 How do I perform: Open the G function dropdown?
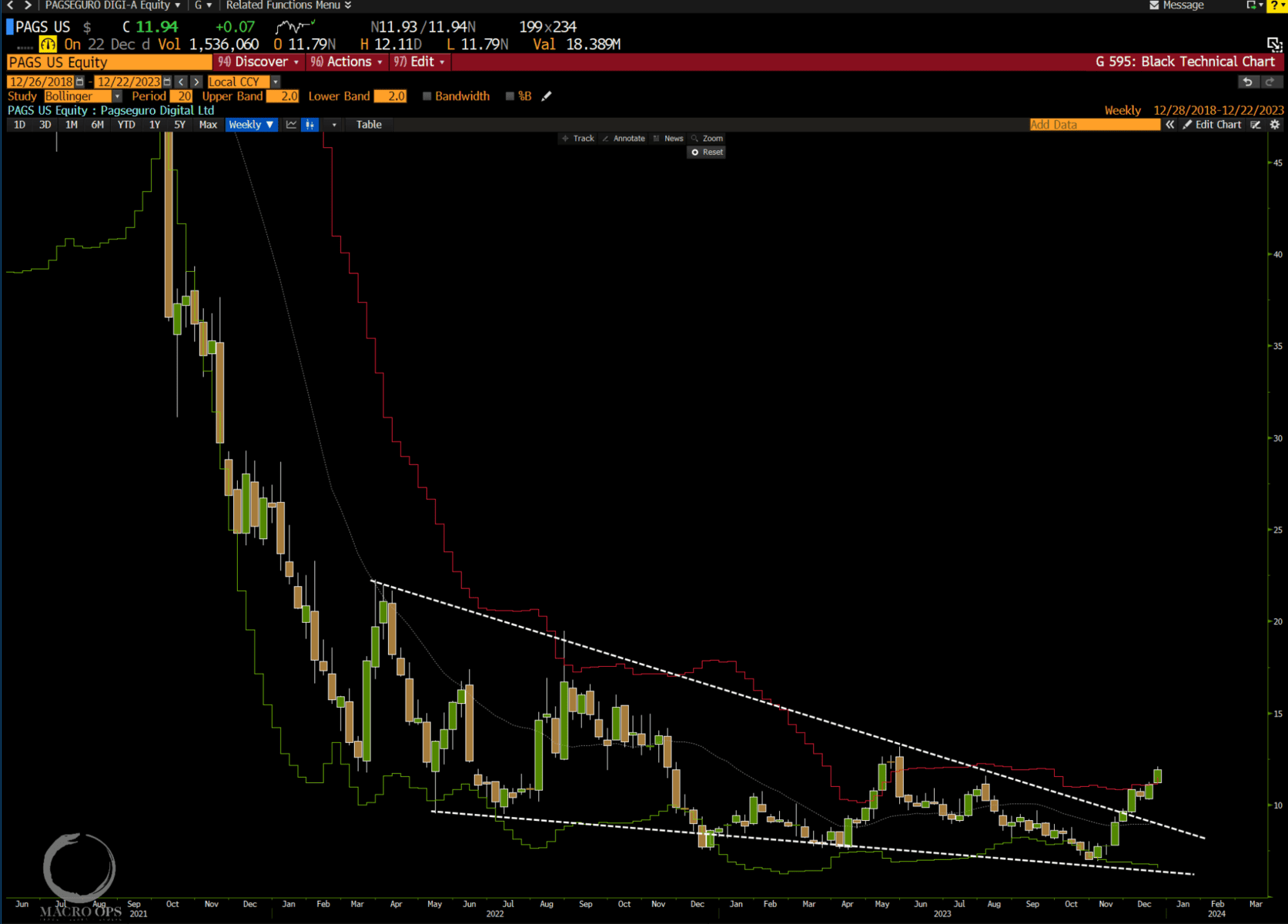203,5
